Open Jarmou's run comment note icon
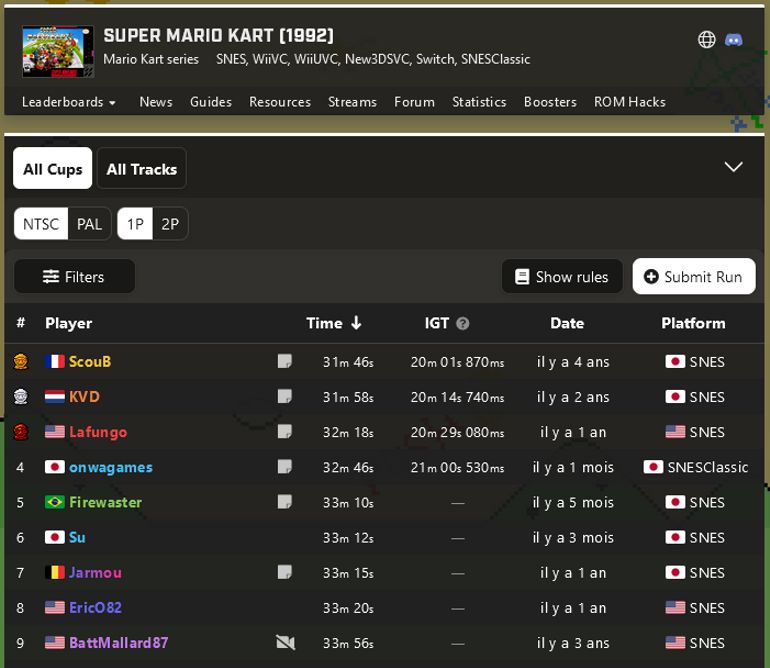770x668 pixels. tap(284, 572)
